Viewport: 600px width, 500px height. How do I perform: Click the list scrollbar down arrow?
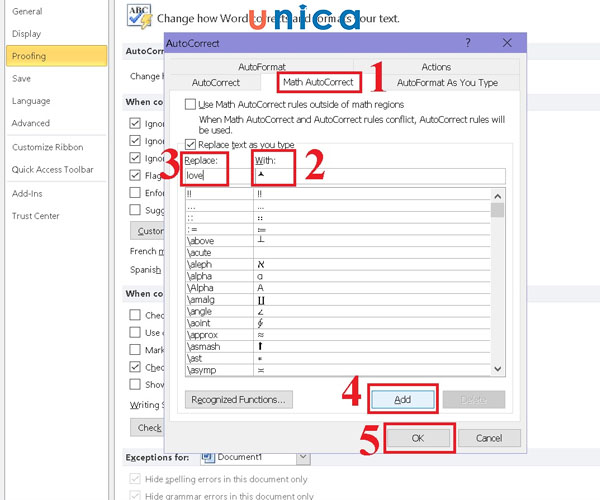point(497,369)
